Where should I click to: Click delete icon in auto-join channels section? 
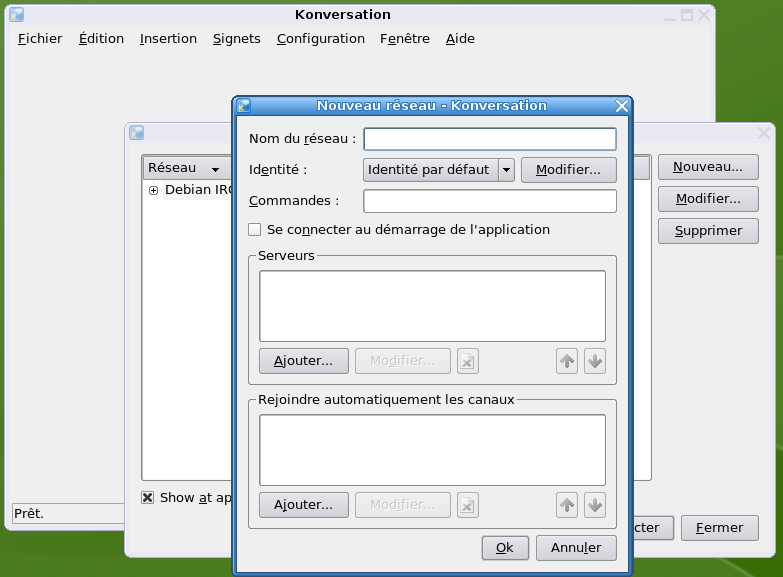(467, 505)
